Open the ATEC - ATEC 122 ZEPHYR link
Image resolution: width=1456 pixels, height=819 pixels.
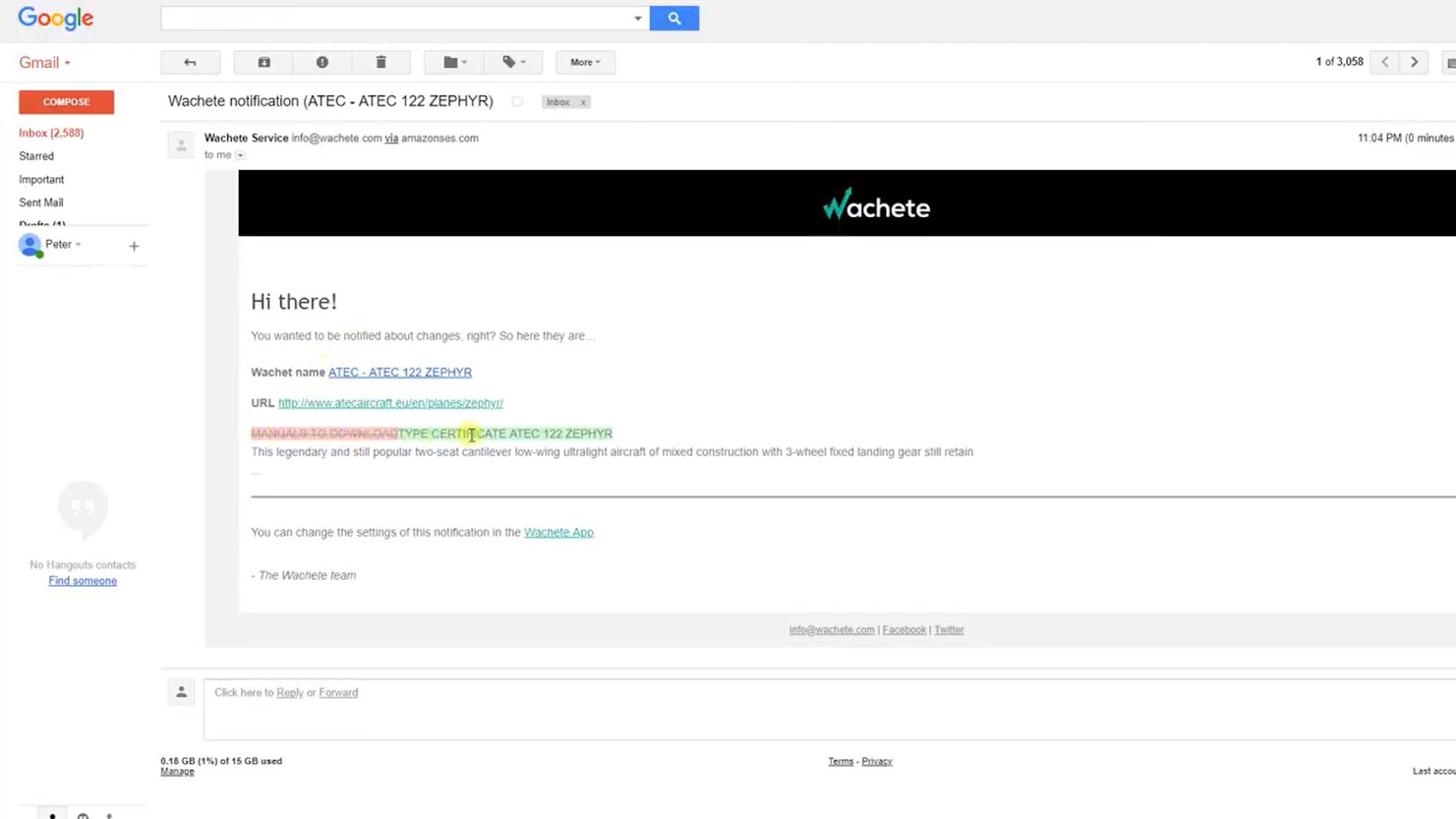(x=400, y=373)
